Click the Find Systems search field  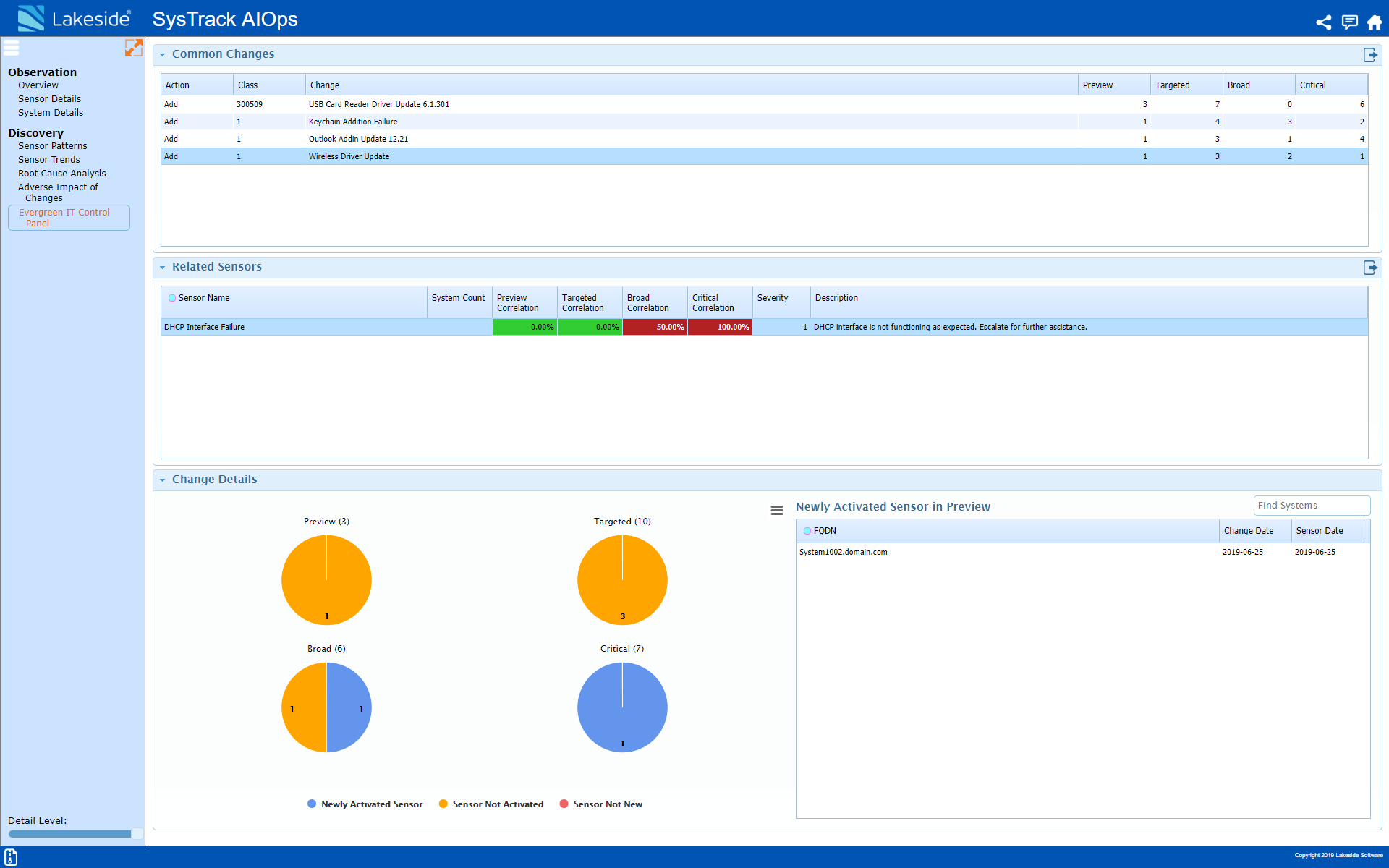pos(1311,505)
